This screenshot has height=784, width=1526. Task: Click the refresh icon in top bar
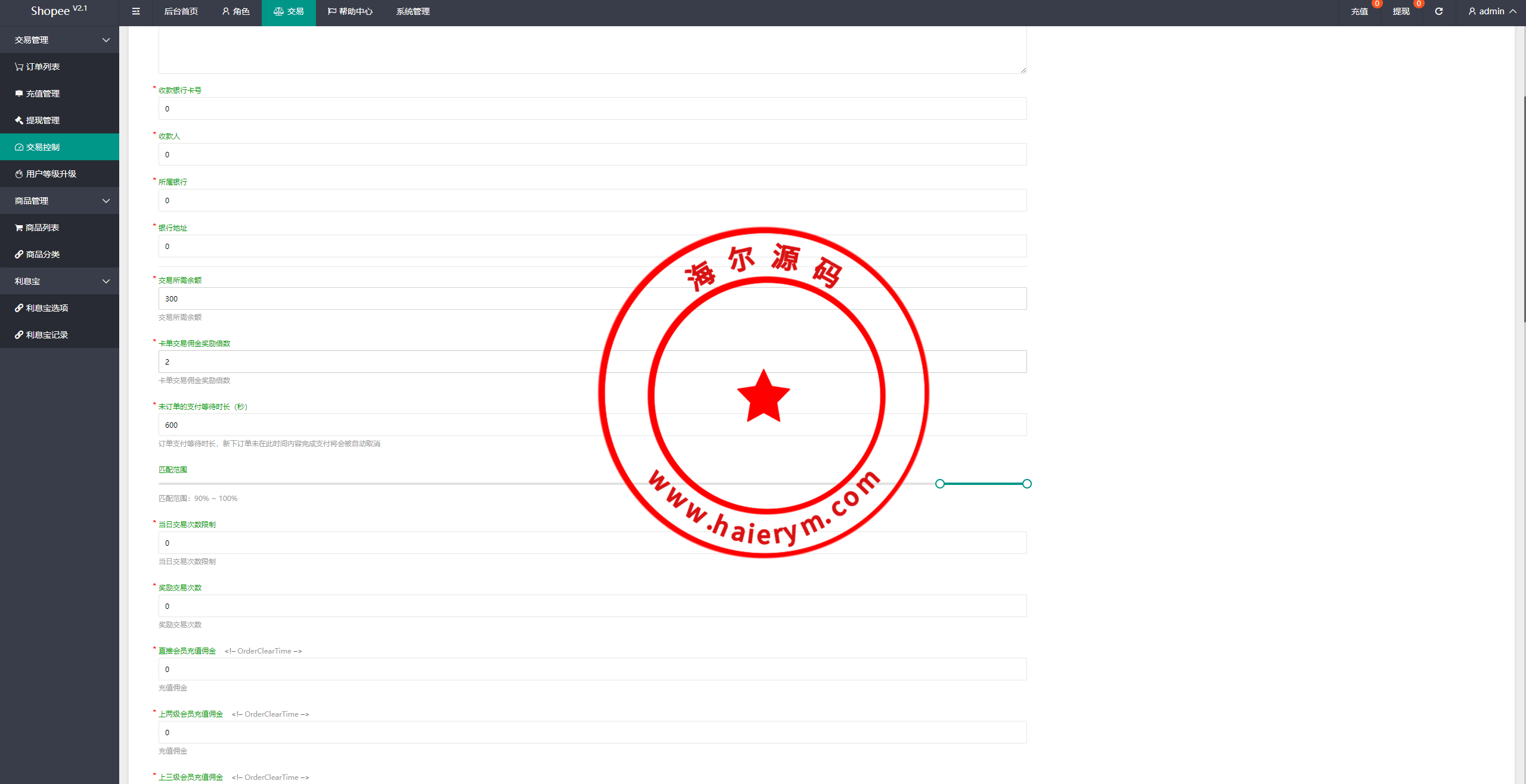point(1438,11)
